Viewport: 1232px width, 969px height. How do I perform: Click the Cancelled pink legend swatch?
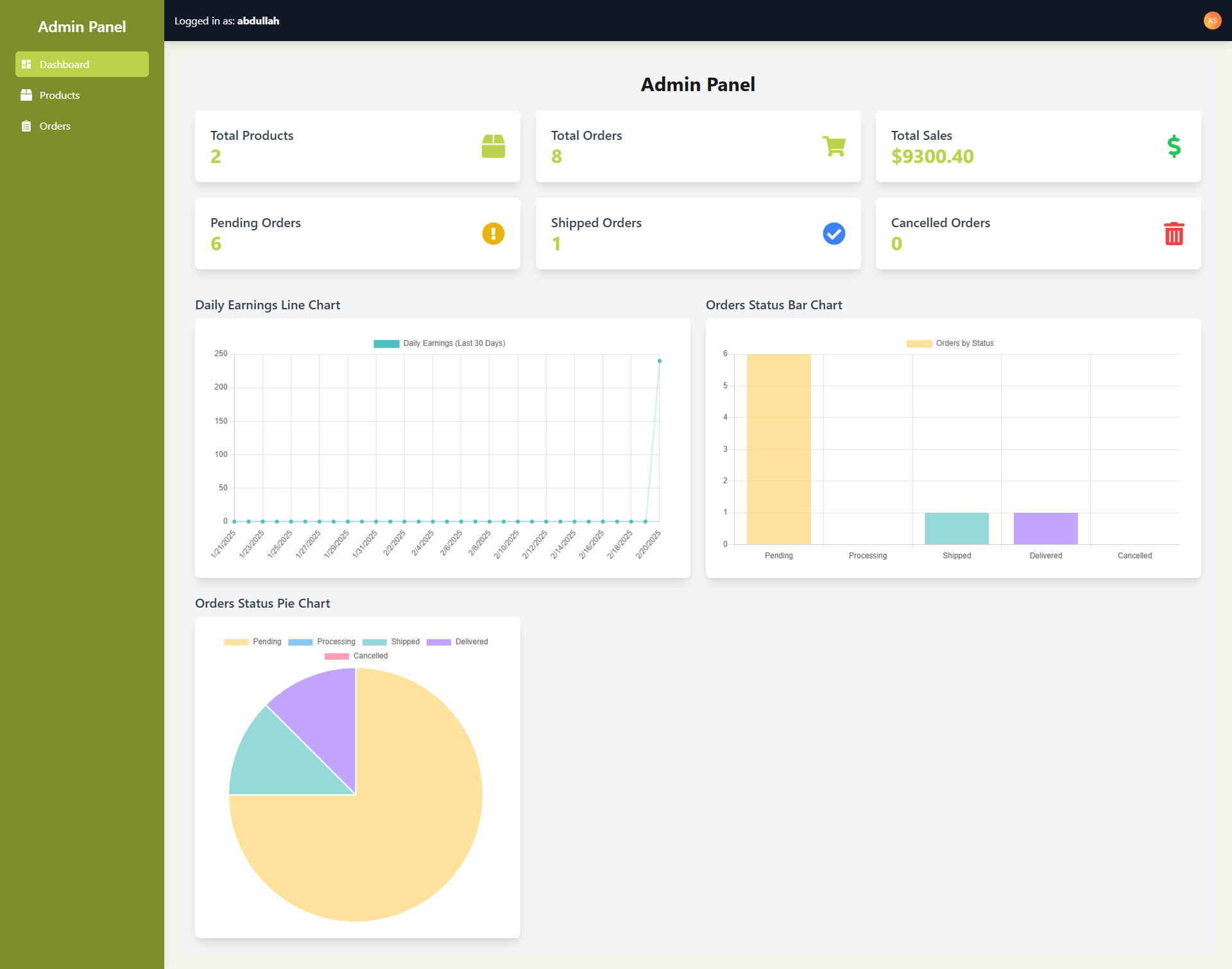[337, 656]
